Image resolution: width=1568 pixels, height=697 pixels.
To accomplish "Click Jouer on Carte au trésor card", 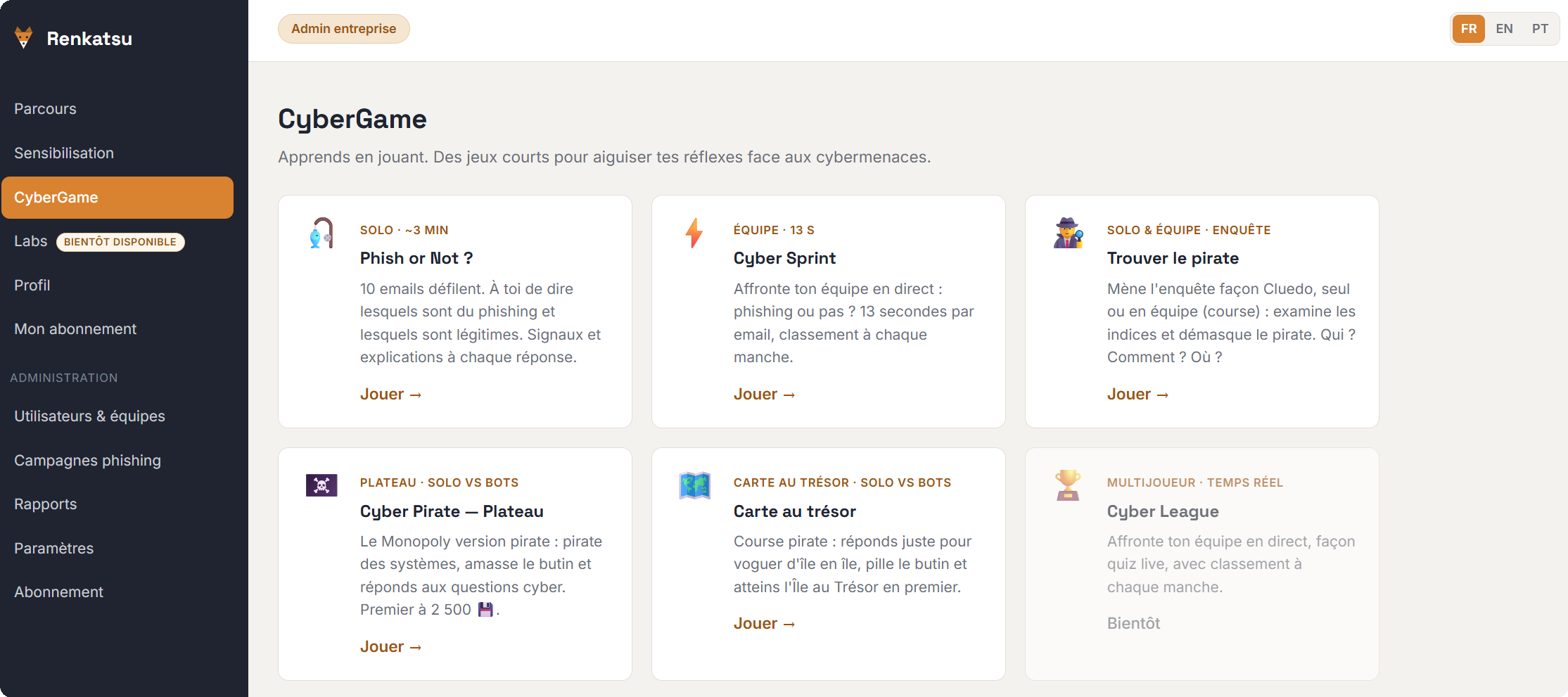I will click(764, 624).
